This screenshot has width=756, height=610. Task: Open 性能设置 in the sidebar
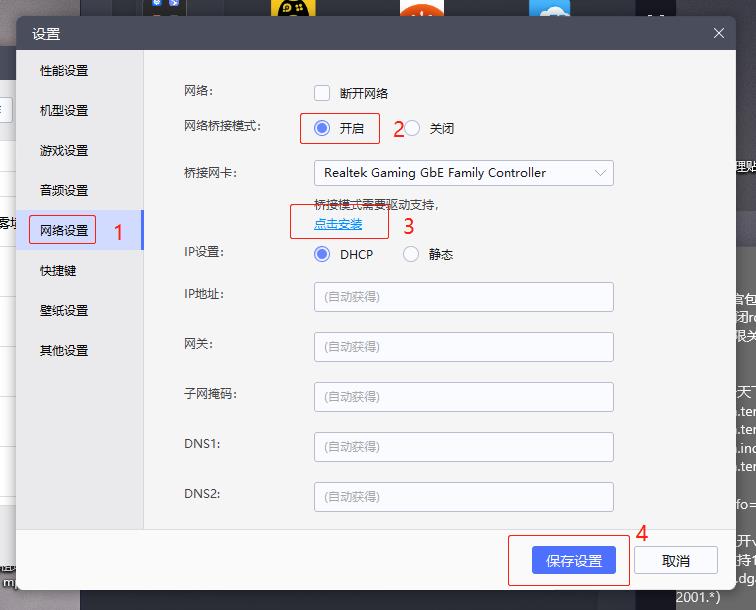pos(64,71)
